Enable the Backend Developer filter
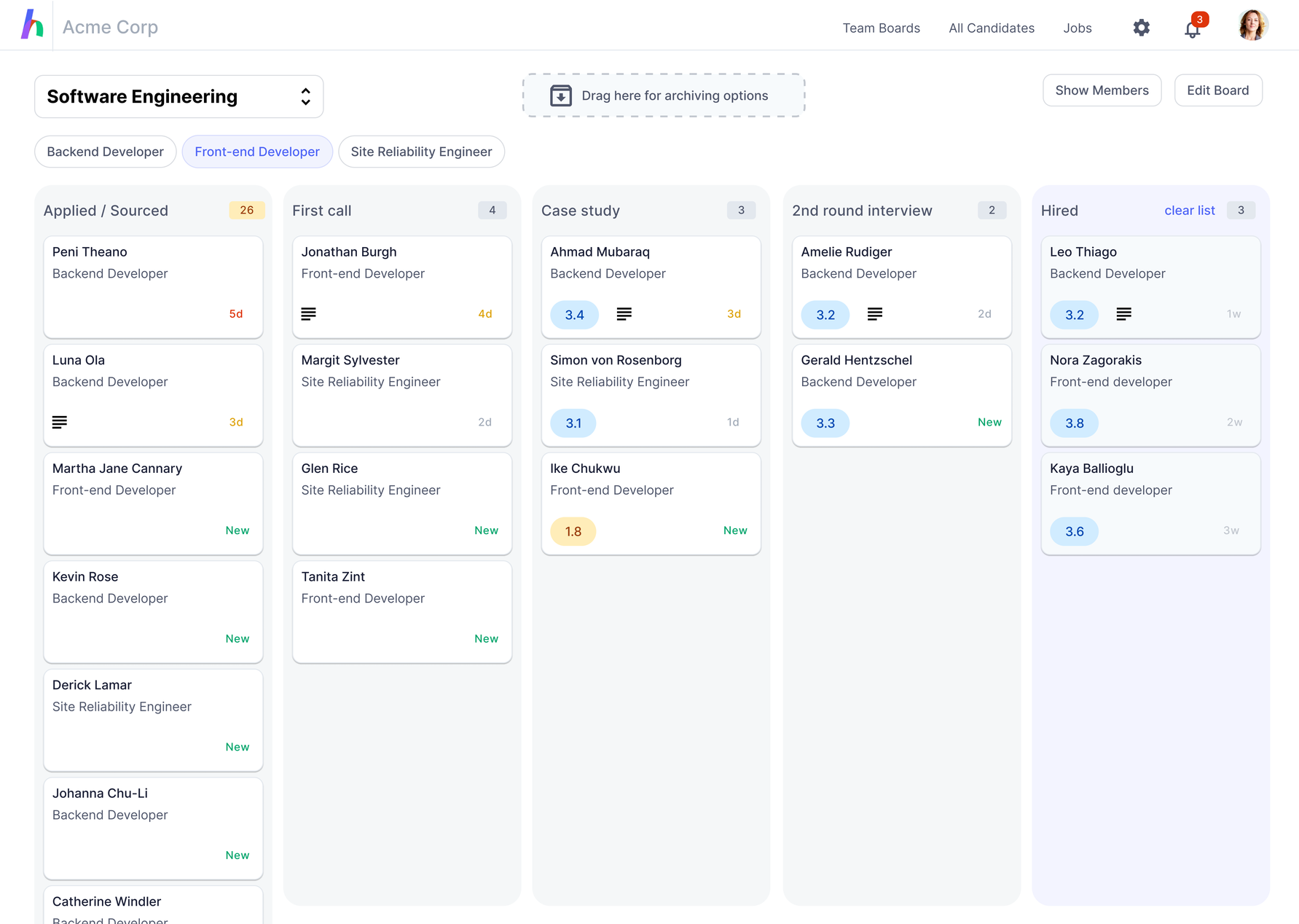 point(105,152)
